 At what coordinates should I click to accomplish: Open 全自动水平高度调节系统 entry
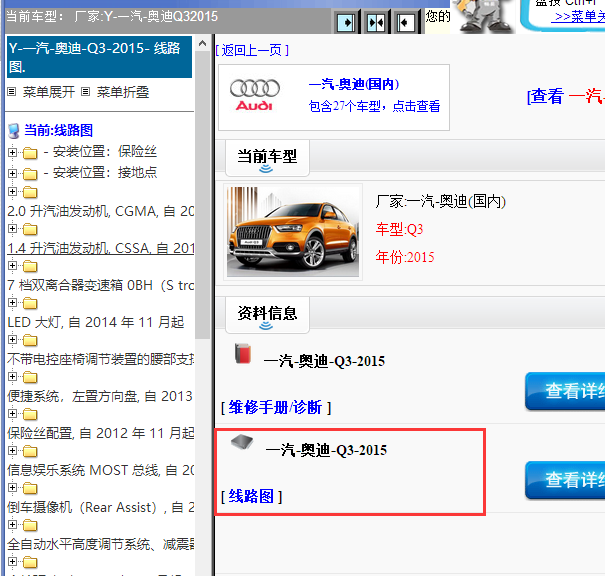point(100,544)
